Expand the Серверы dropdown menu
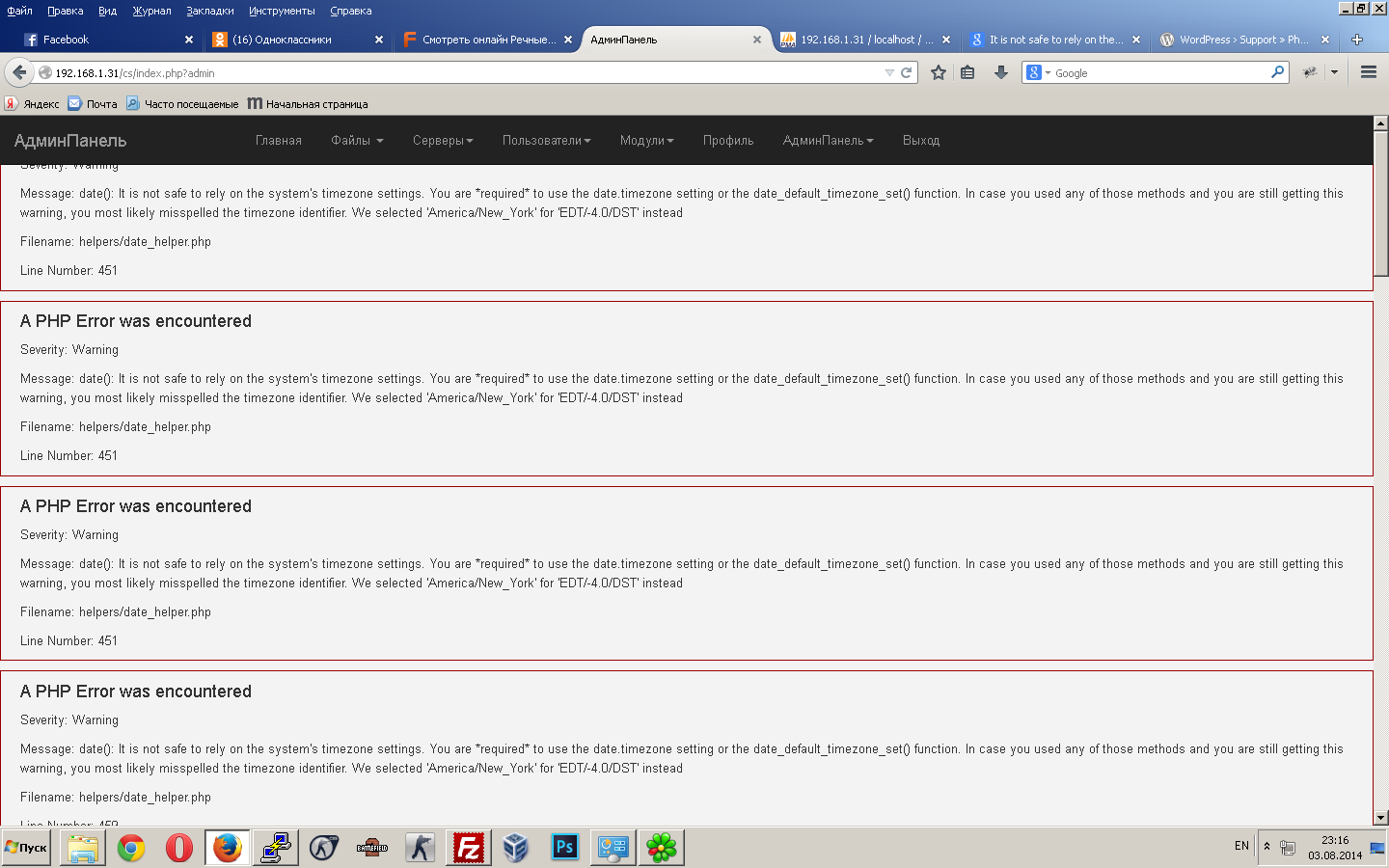1389x868 pixels. 443,141
